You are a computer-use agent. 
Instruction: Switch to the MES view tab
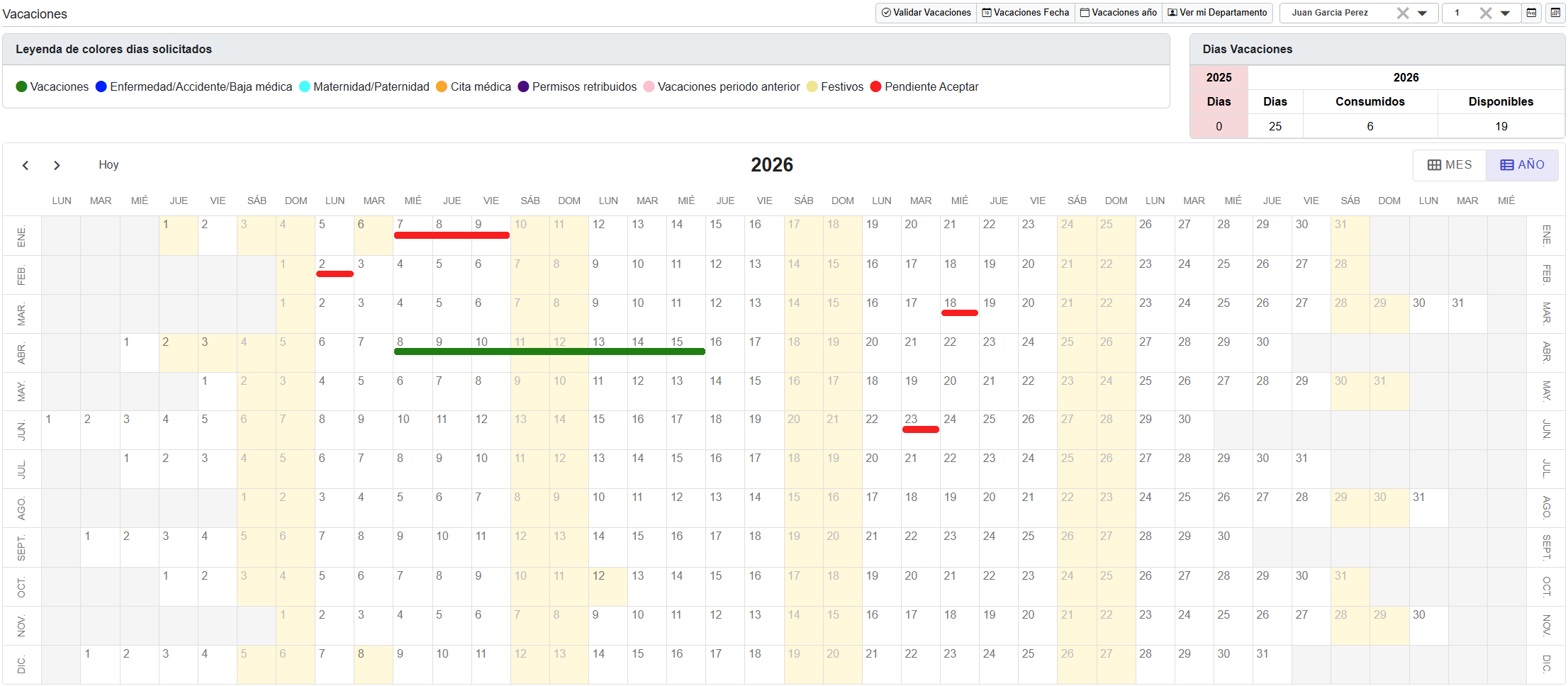point(1449,165)
